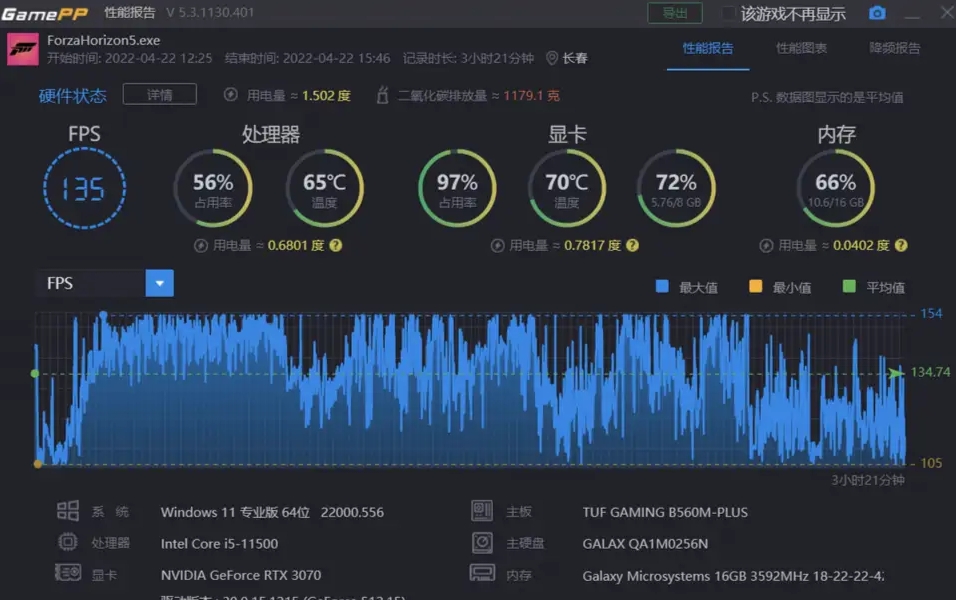The height and width of the screenshot is (600, 956).
Task: Switch to the 性能图表 tab
Action: (804, 47)
